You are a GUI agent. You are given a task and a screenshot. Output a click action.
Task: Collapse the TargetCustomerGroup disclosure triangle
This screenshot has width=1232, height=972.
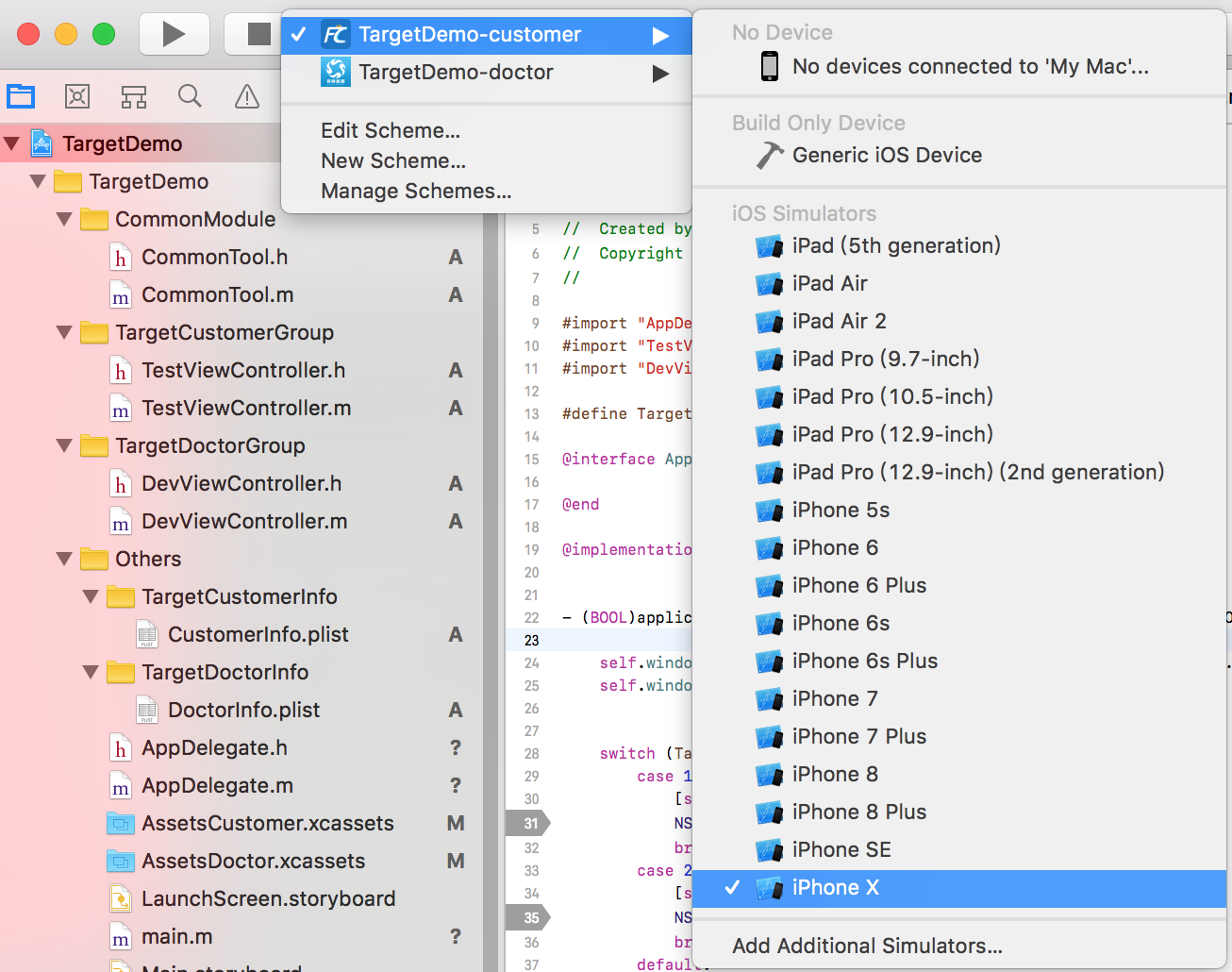(65, 332)
